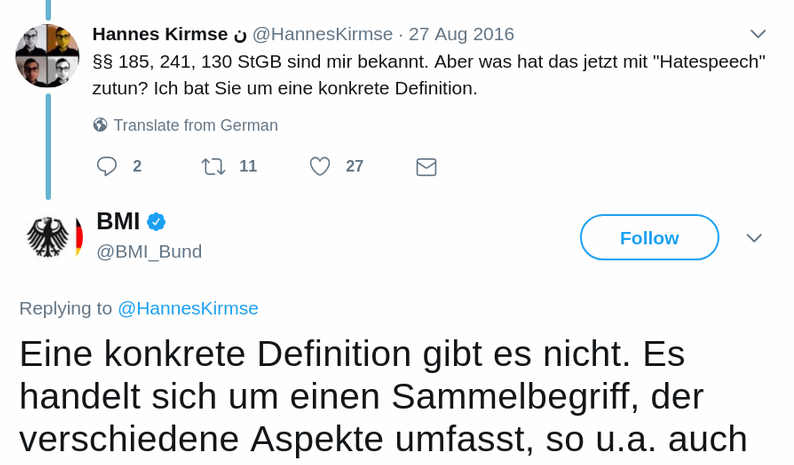Reply to Hannes Kirmse's tweet
The image size is (794, 465).
coord(107,166)
